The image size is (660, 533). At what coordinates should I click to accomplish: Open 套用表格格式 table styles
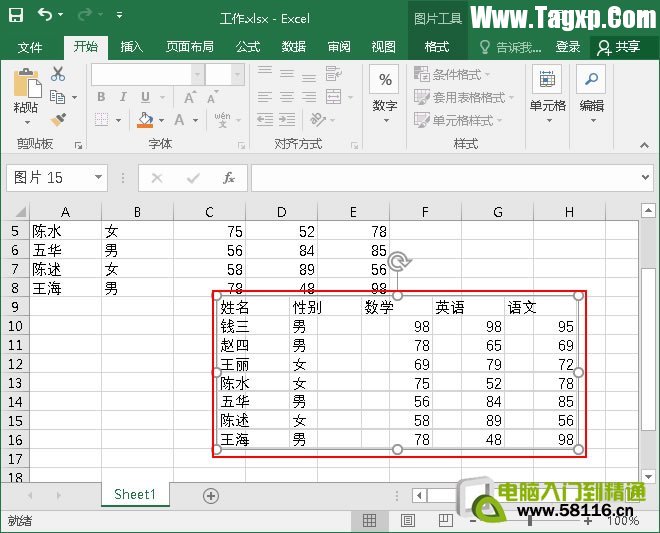[464, 97]
